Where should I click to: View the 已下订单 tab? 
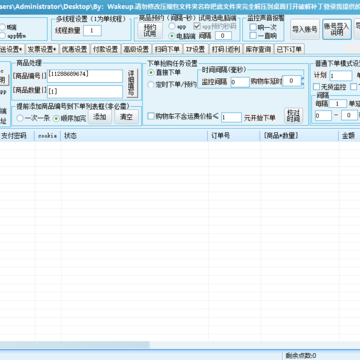(x=289, y=49)
